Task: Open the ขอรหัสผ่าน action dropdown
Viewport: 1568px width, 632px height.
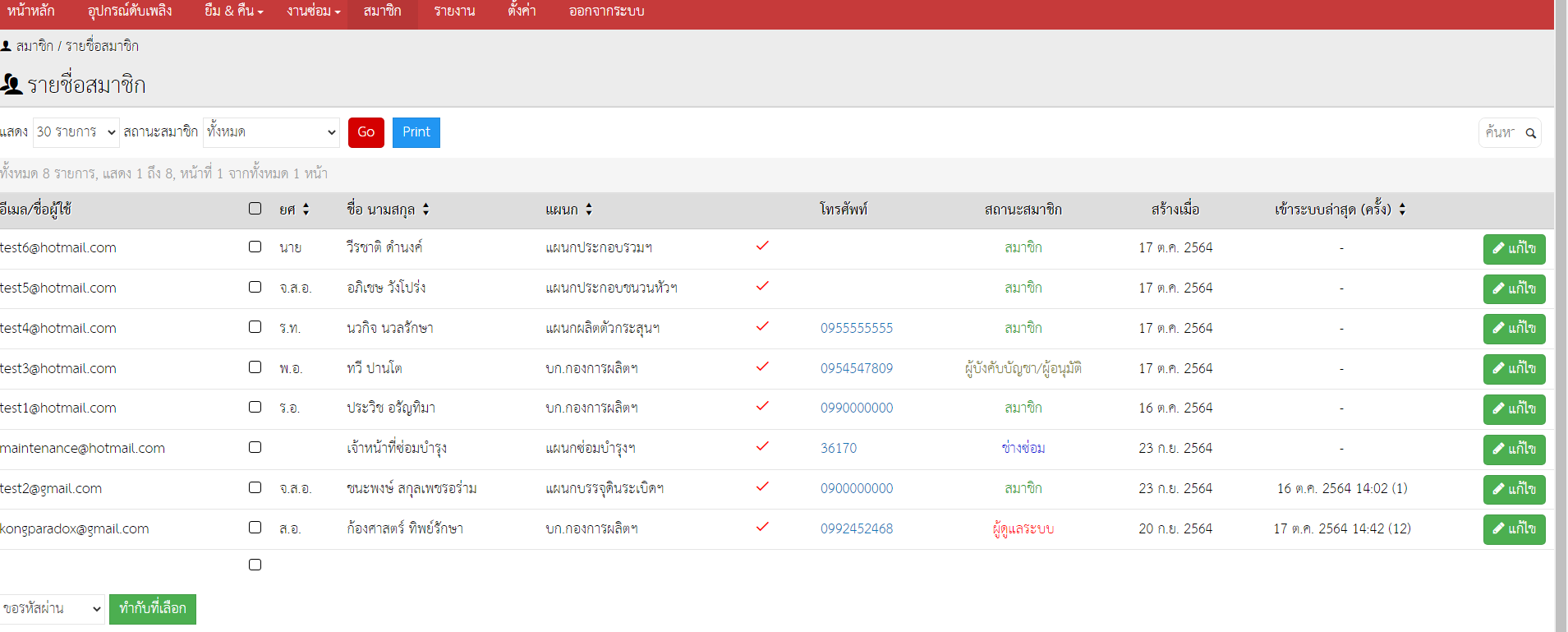Action: pyautogui.click(x=53, y=609)
